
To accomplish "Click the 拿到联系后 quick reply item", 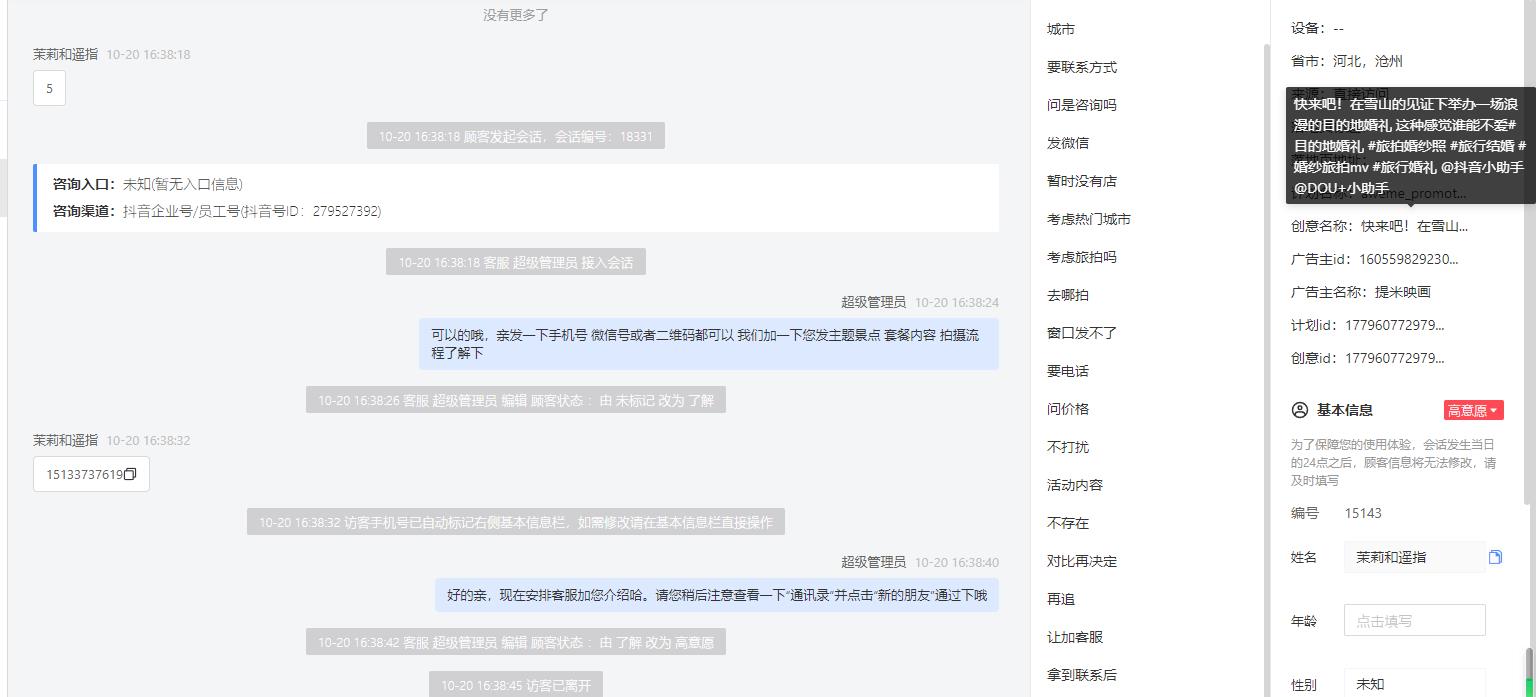I will pos(1082,675).
